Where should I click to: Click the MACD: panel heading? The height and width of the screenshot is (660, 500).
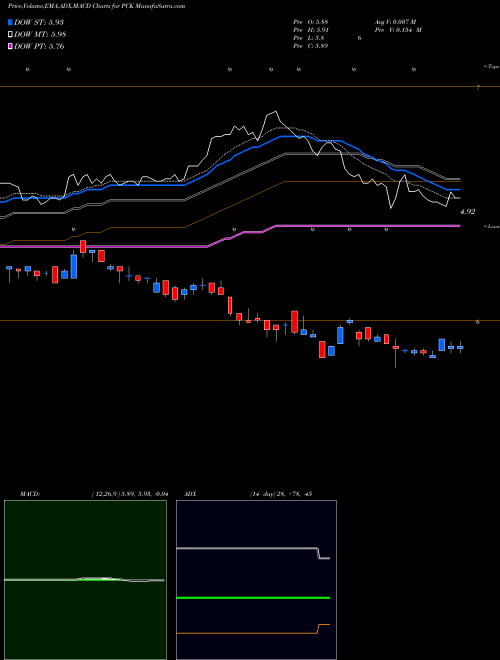click(x=30, y=494)
